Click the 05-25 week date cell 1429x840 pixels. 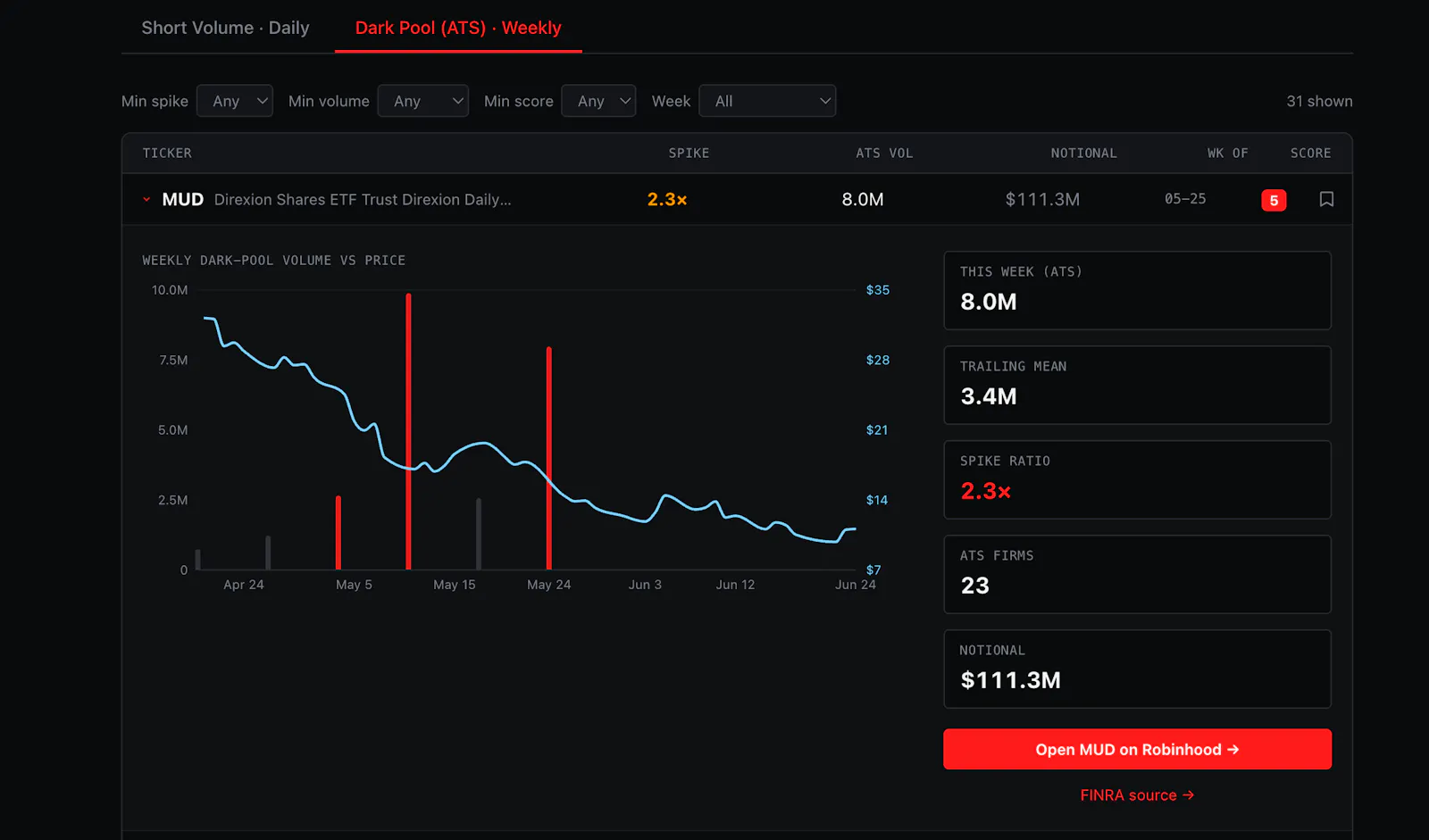pyautogui.click(x=1185, y=199)
